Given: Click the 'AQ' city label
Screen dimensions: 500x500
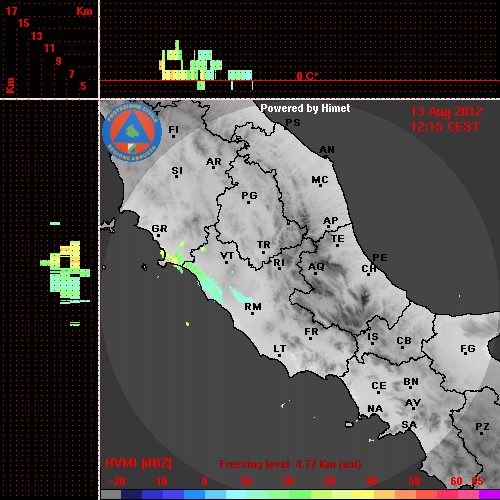Looking at the screenshot, I should tap(316, 267).
